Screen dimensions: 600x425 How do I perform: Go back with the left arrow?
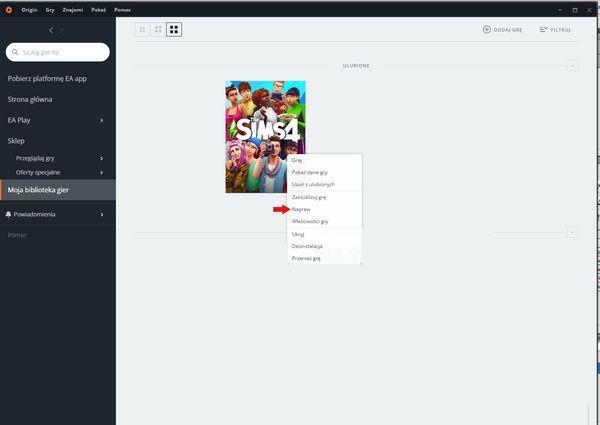51,30
